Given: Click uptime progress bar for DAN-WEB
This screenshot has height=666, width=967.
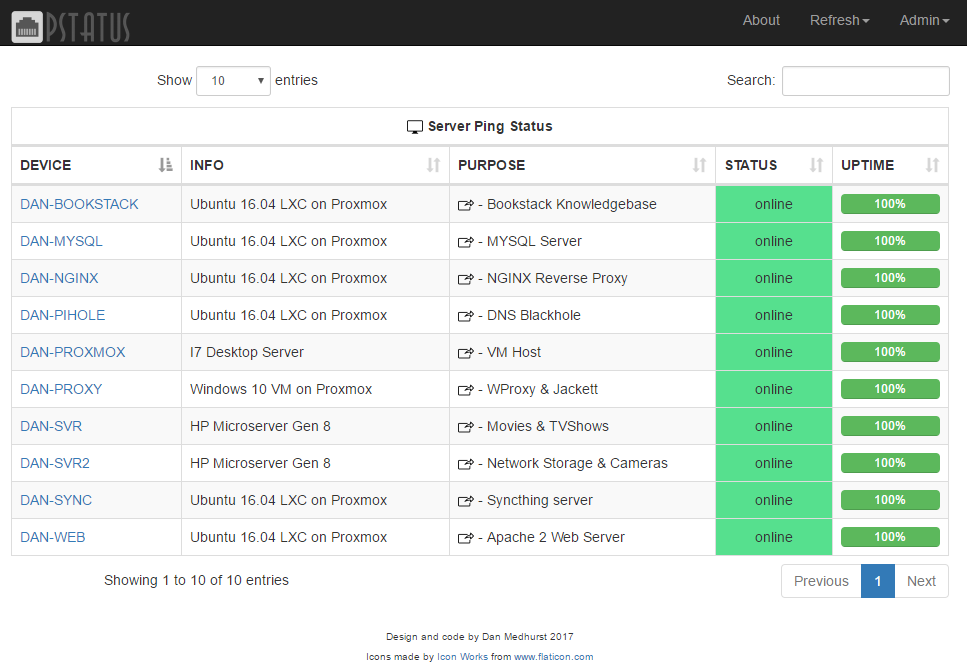Looking at the screenshot, I should 890,537.
